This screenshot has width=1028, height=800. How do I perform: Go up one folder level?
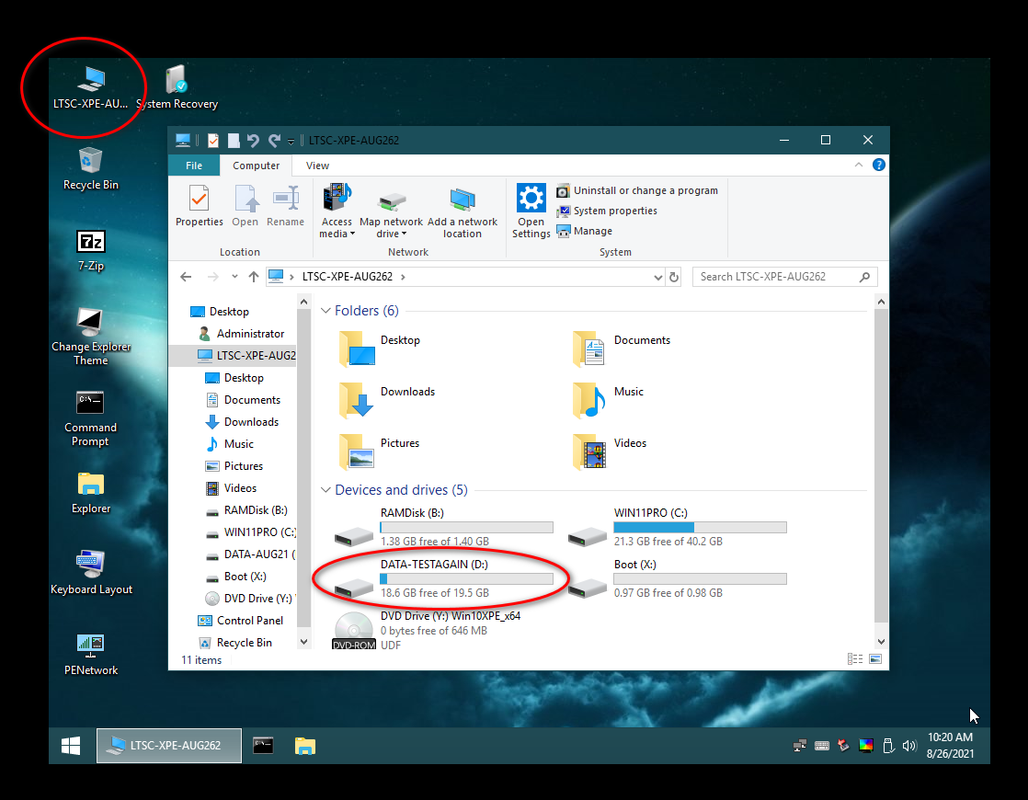pyautogui.click(x=254, y=277)
